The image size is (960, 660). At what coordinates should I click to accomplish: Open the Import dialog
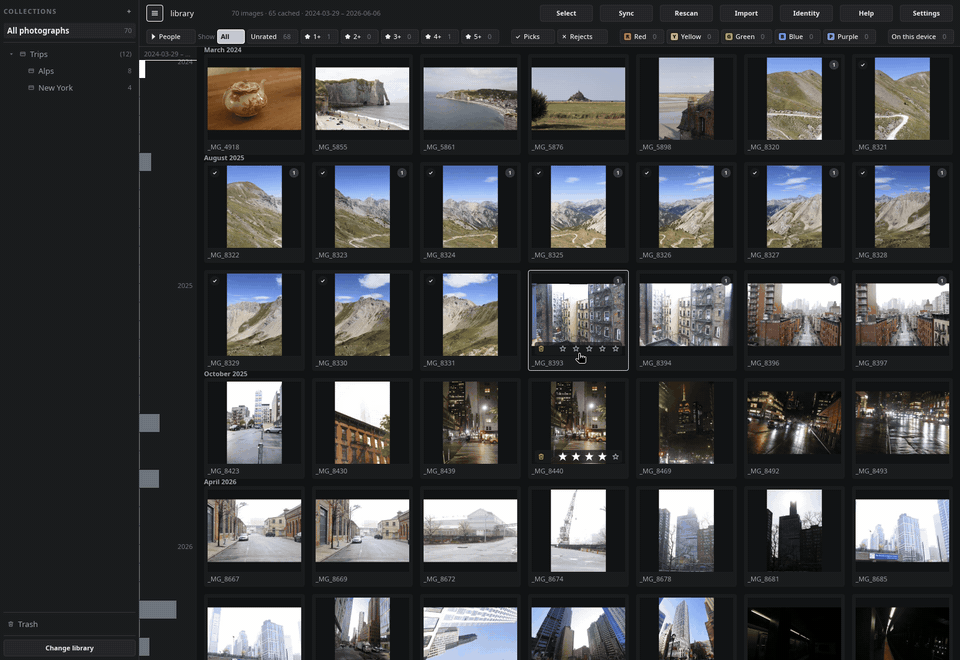click(746, 13)
